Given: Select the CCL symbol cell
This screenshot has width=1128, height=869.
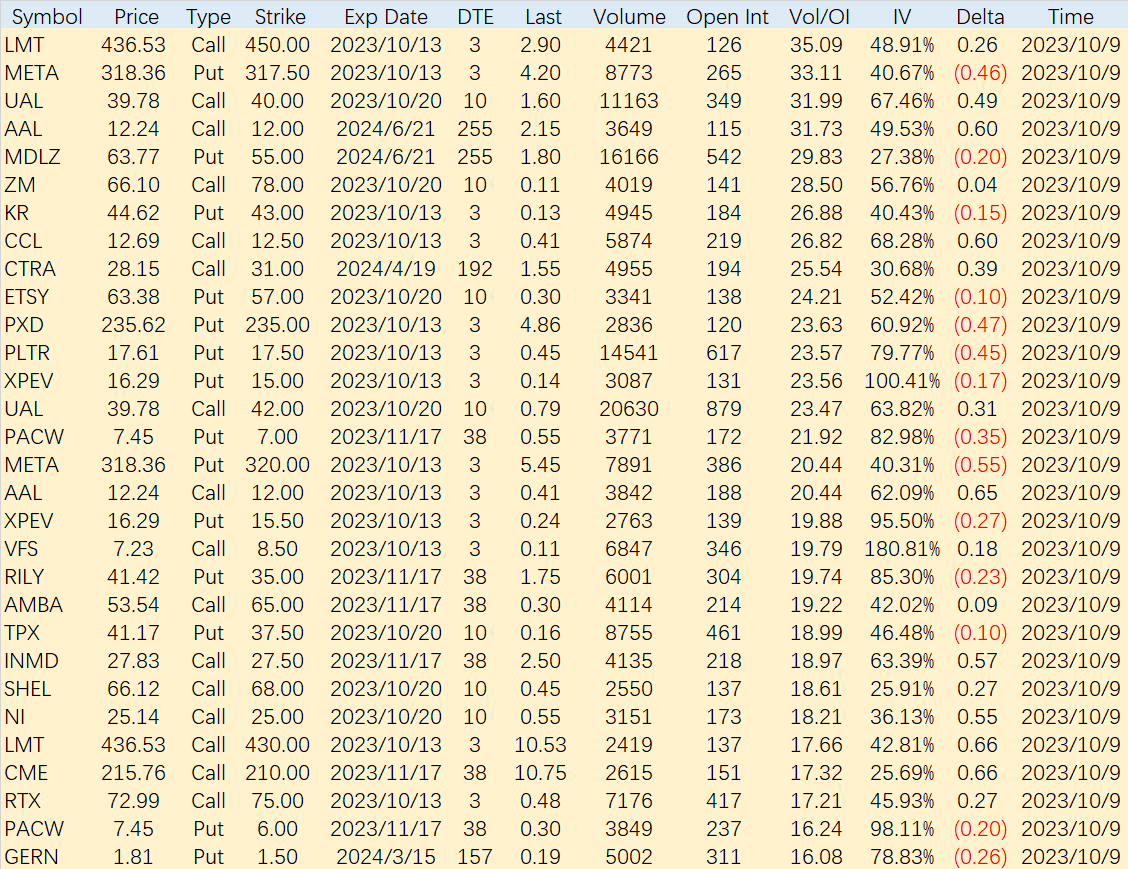Looking at the screenshot, I should tap(23, 241).
